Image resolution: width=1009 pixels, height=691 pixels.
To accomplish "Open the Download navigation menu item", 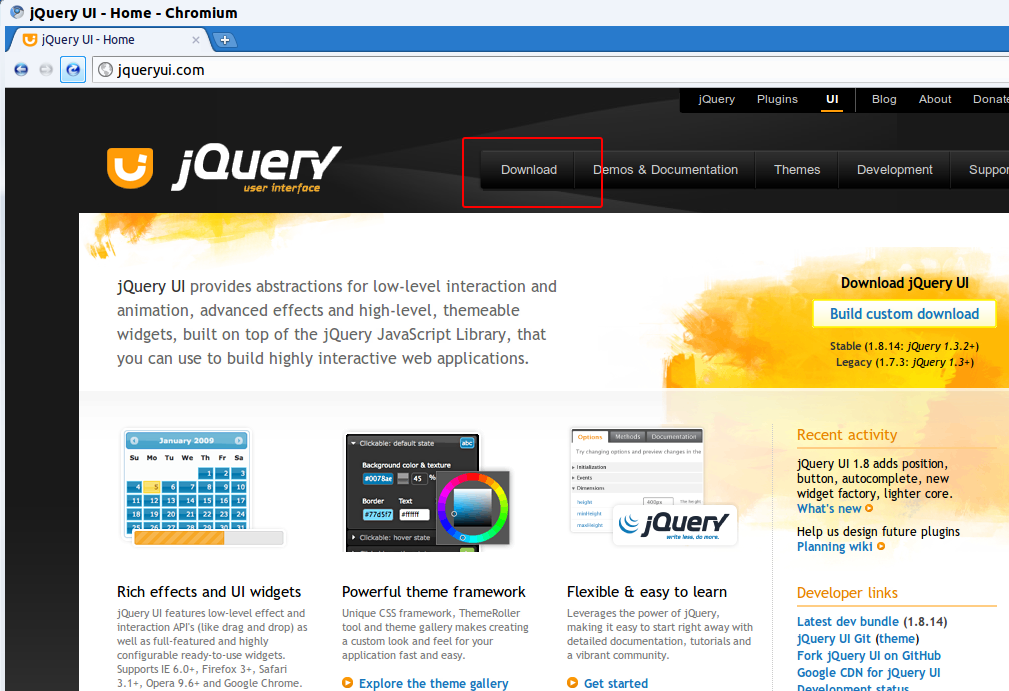I will point(529,170).
